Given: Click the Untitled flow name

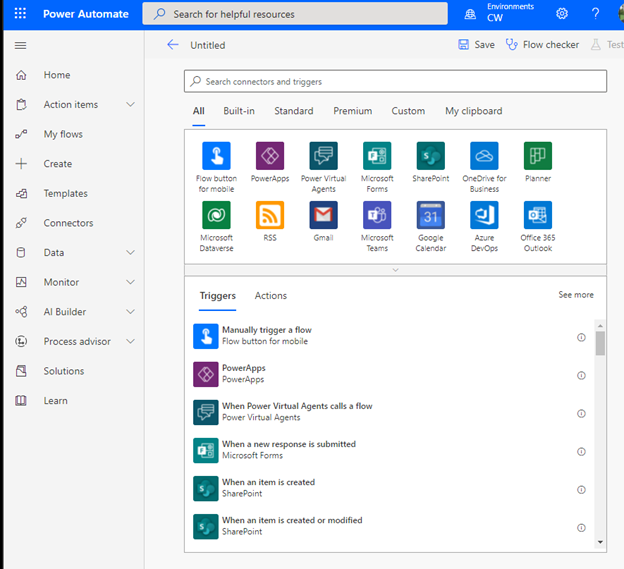Looking at the screenshot, I should click(208, 45).
